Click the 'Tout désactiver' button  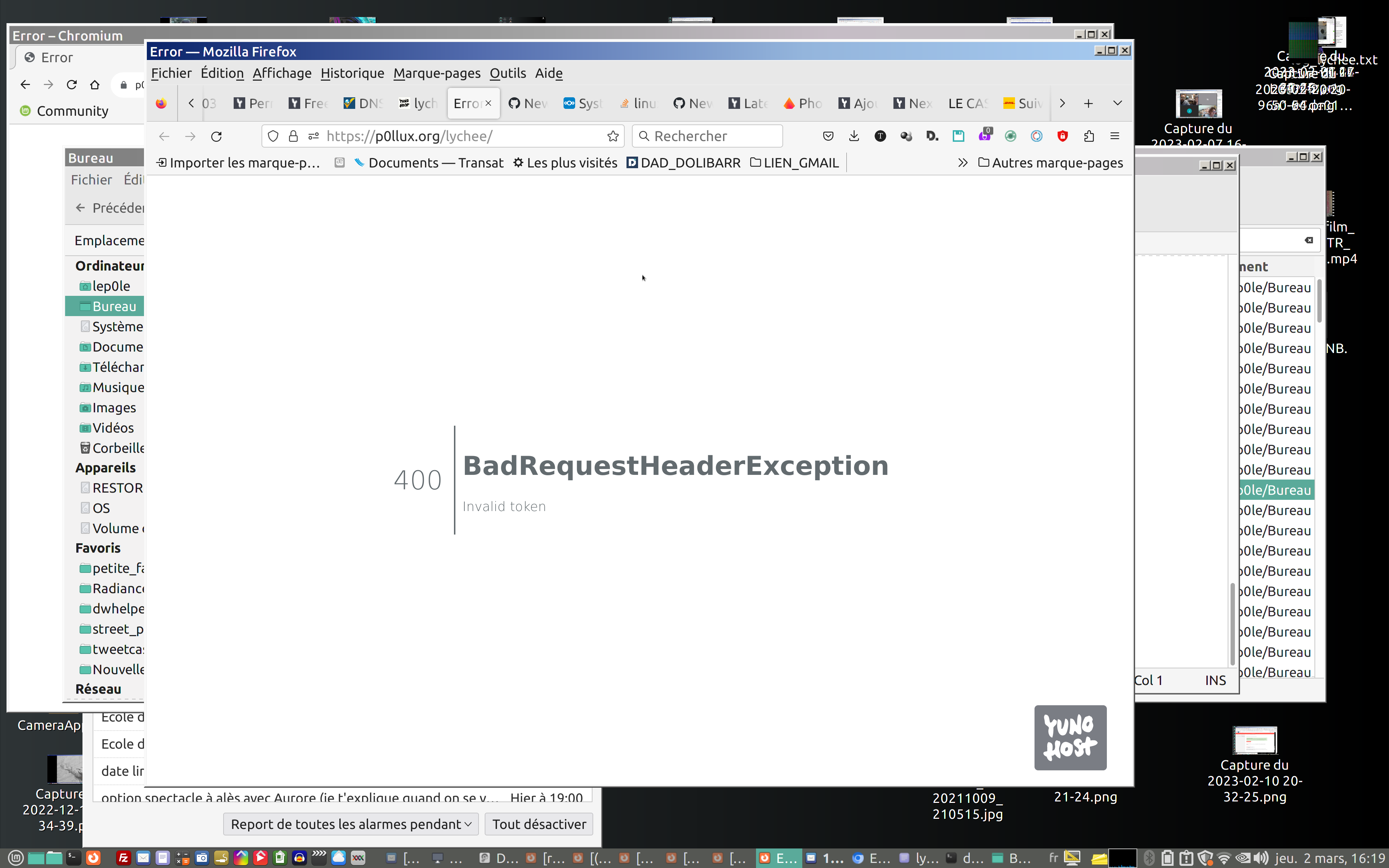tap(539, 824)
